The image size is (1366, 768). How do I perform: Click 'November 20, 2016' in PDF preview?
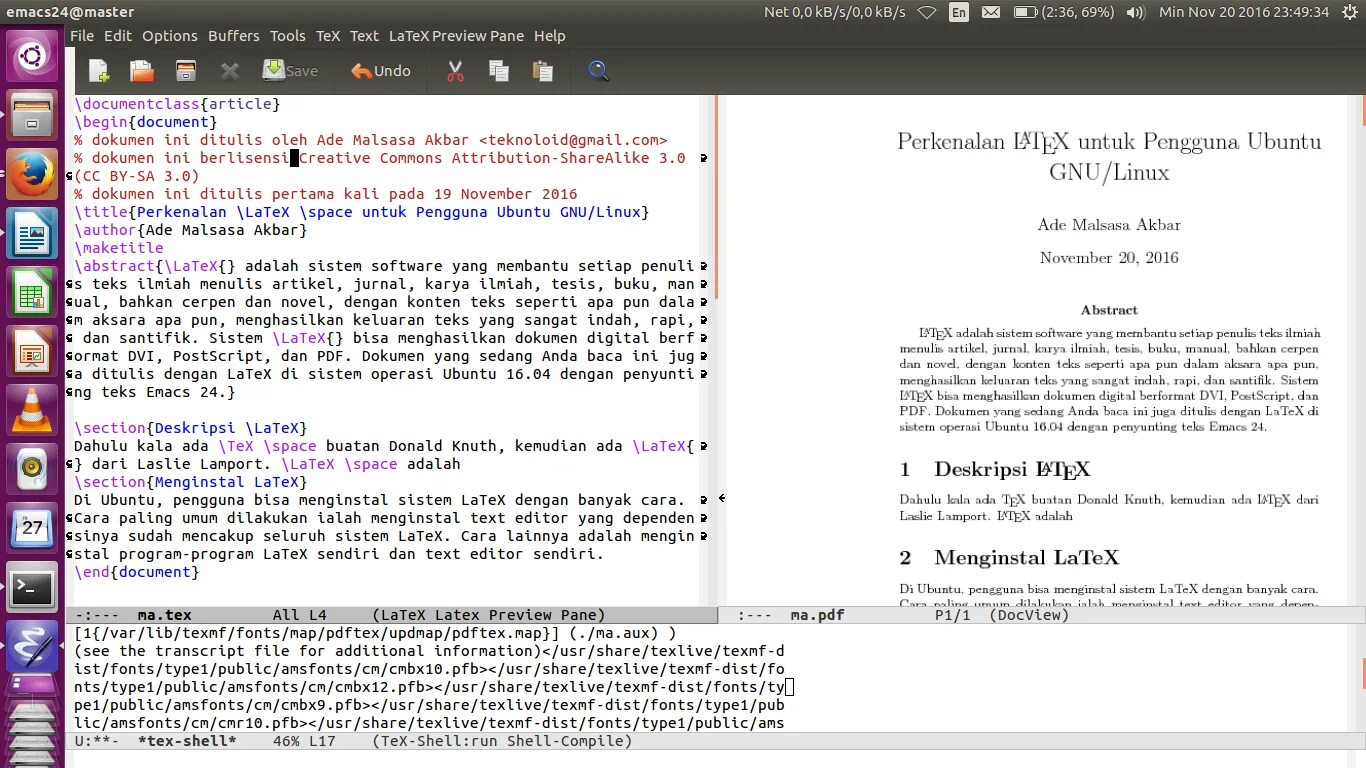pos(1109,258)
